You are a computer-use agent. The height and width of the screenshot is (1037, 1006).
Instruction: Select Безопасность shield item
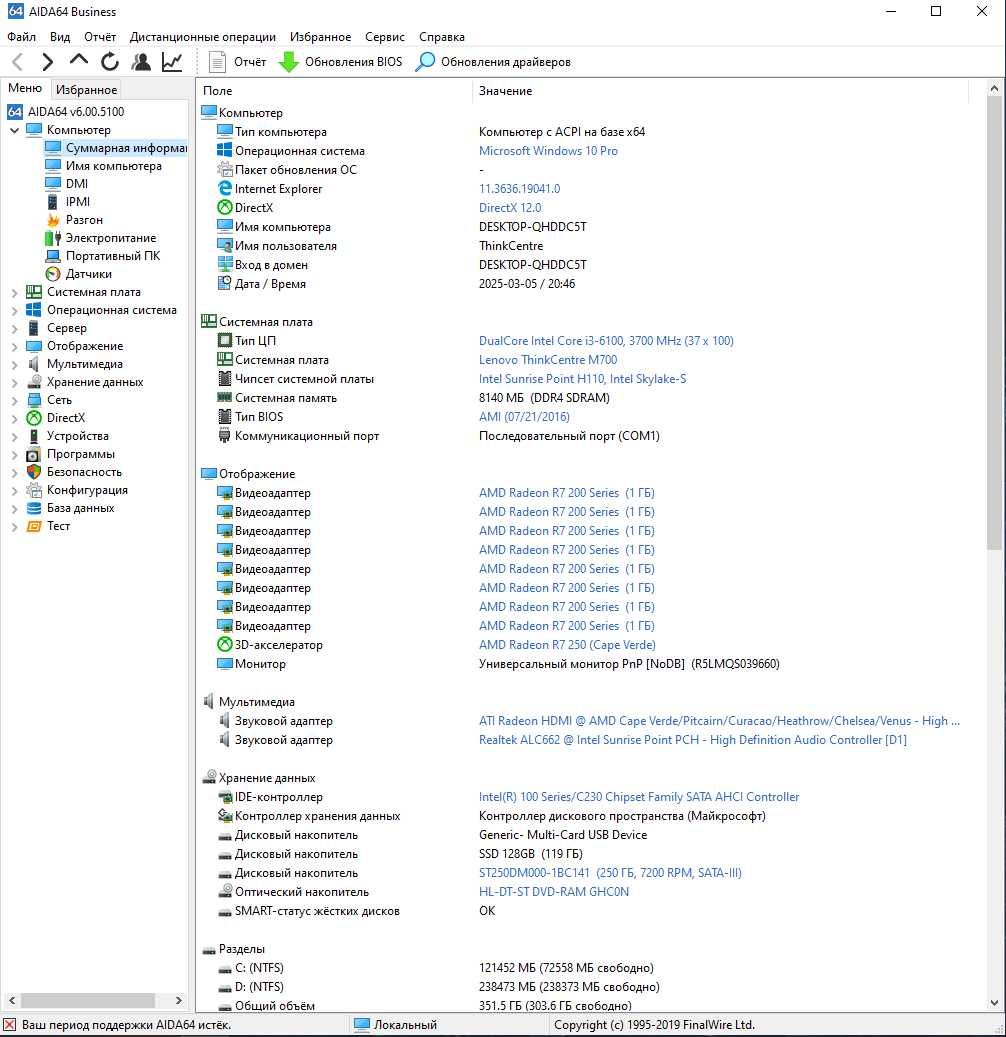coord(84,472)
